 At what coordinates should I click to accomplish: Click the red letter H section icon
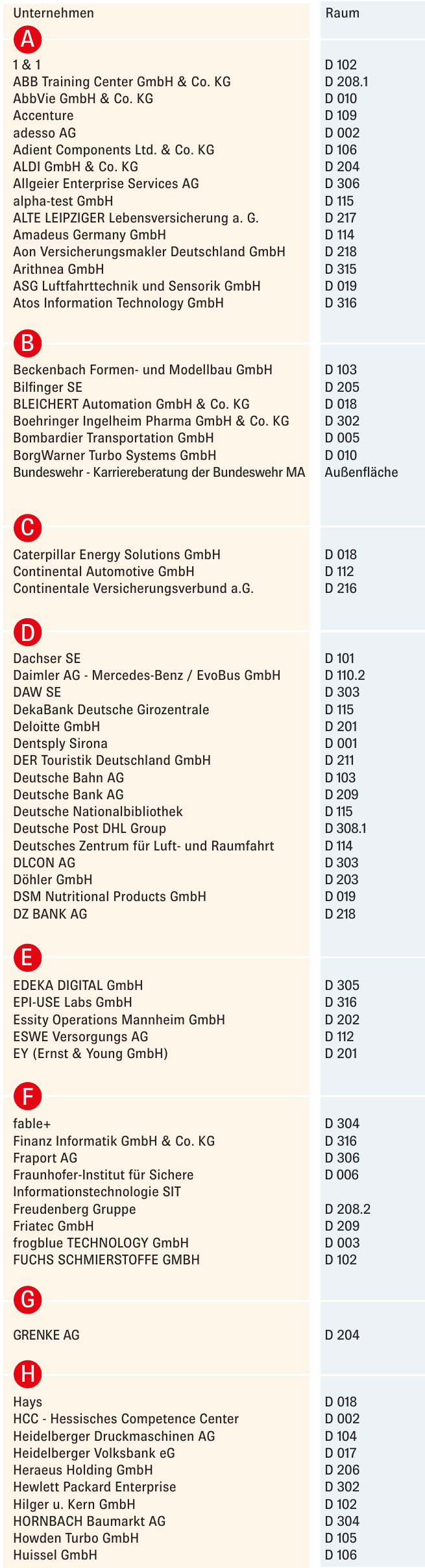(x=27, y=1374)
